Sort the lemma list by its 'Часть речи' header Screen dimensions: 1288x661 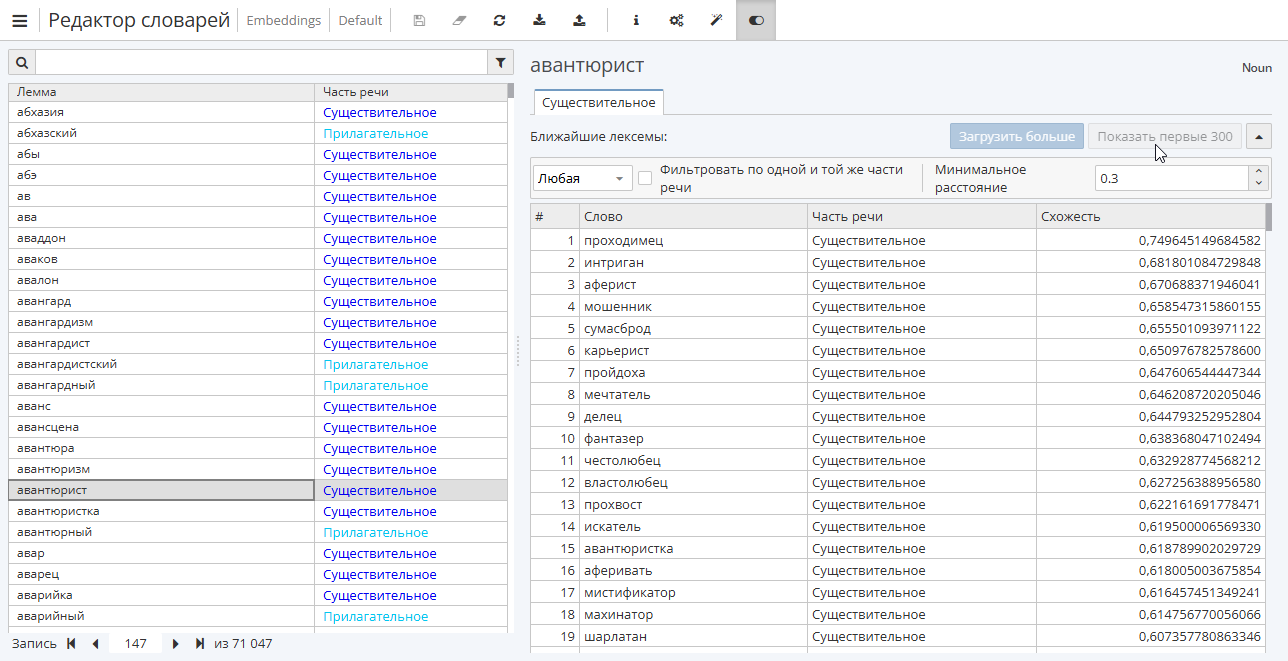(411, 92)
